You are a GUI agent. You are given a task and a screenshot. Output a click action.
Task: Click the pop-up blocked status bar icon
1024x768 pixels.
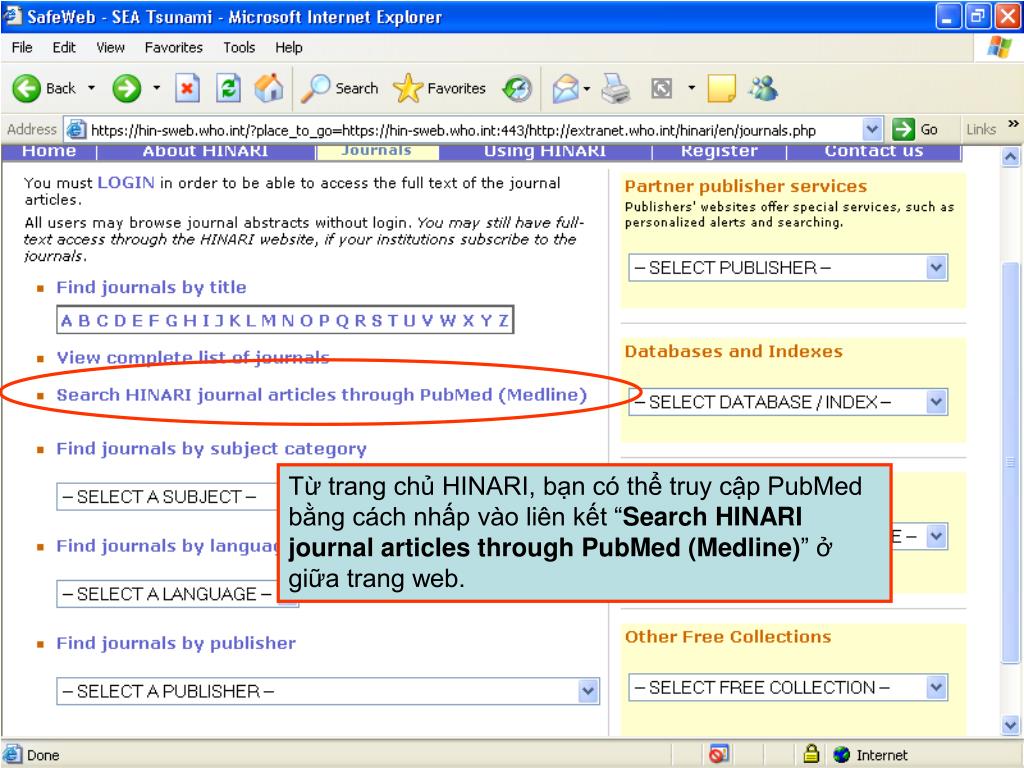(x=718, y=754)
